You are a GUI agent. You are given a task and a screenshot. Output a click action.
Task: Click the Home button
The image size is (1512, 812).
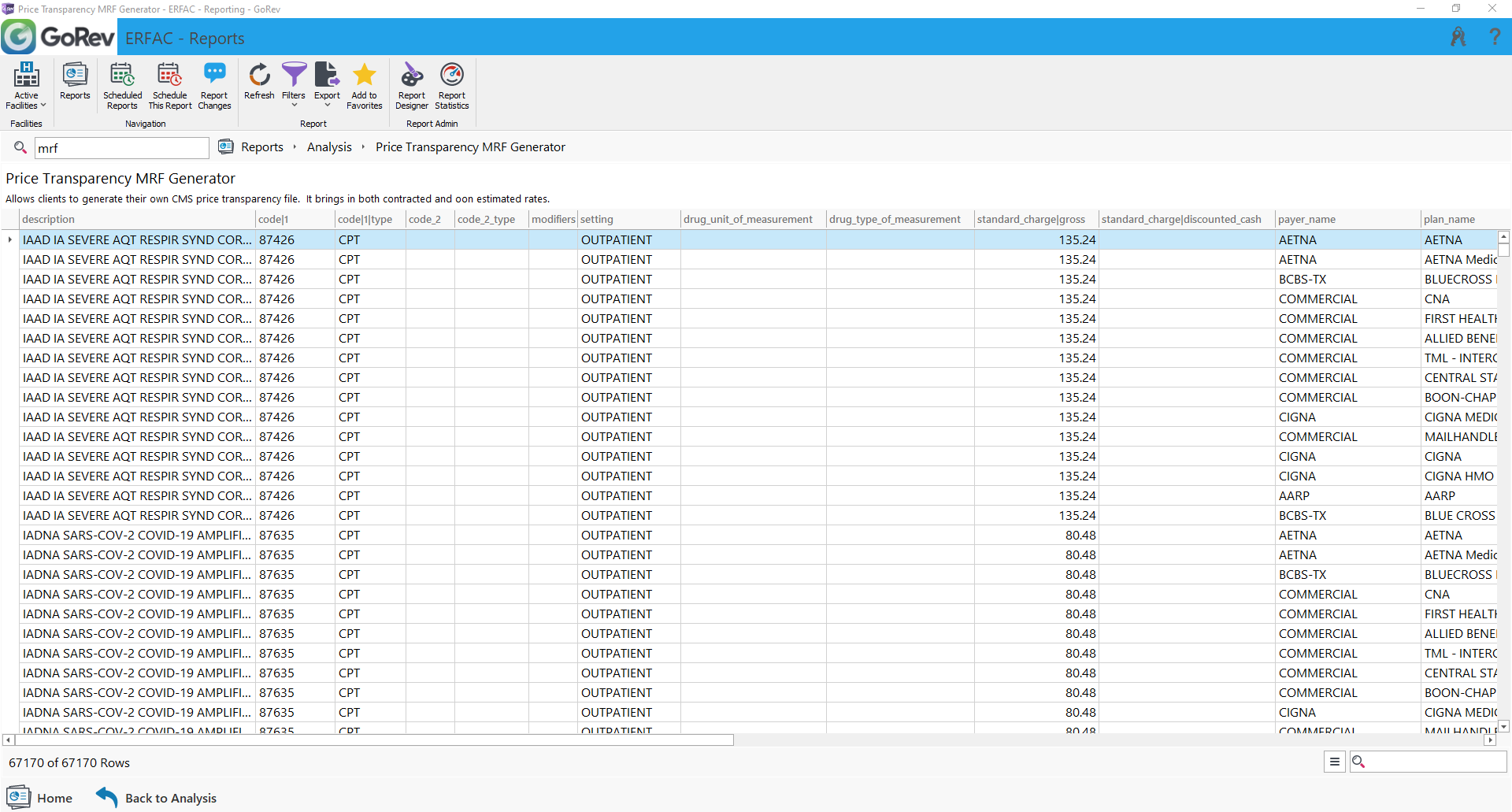point(39,797)
